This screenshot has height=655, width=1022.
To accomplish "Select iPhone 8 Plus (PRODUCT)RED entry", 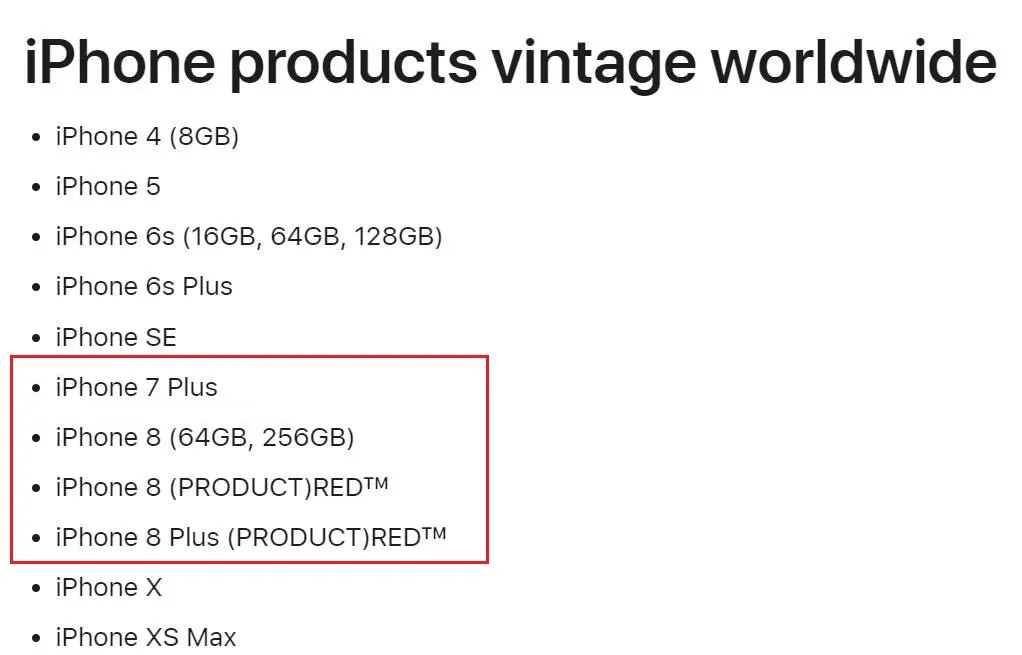I will [251, 538].
